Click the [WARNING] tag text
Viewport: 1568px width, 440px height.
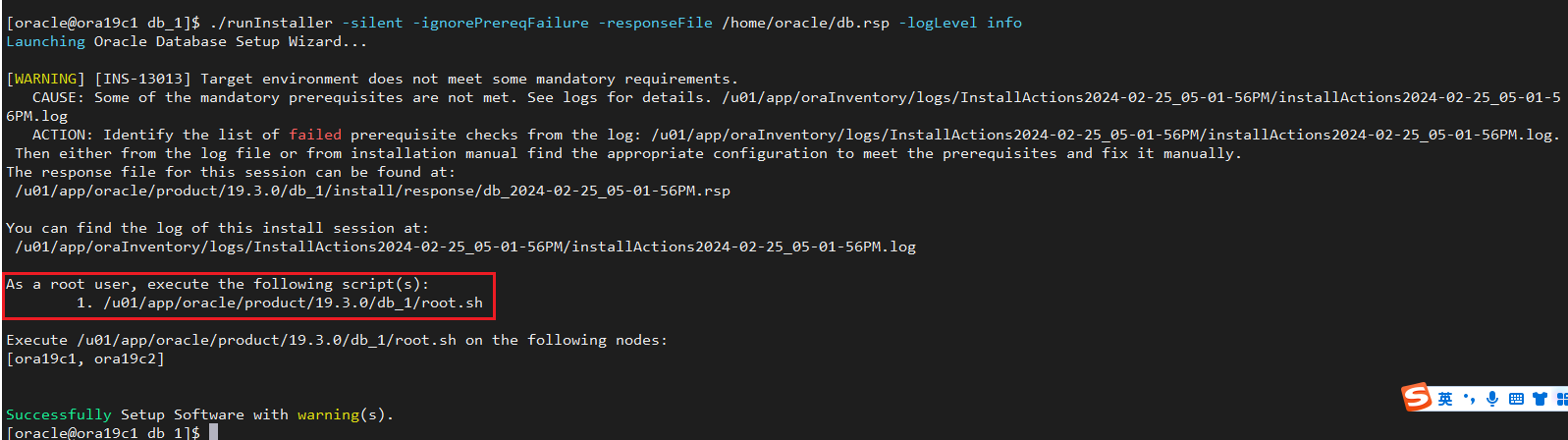point(46,79)
